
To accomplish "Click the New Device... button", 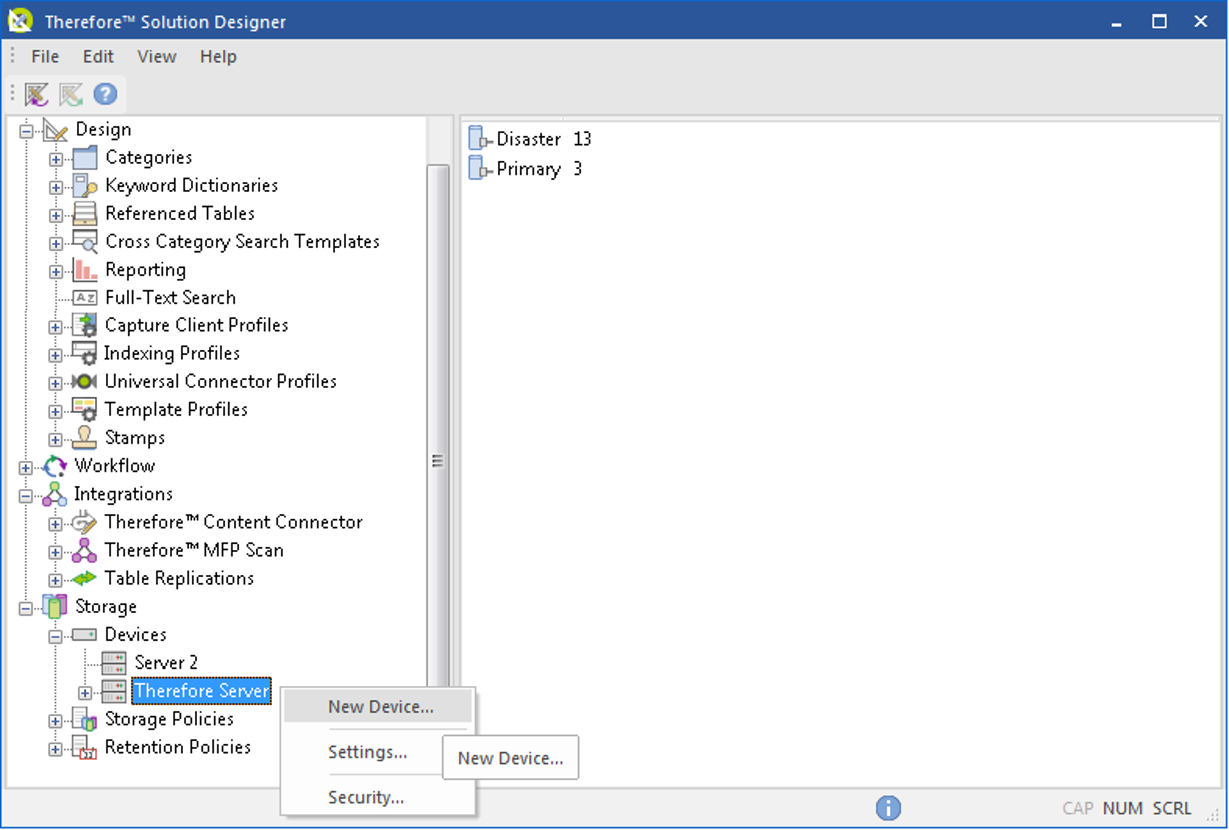I will click(510, 757).
